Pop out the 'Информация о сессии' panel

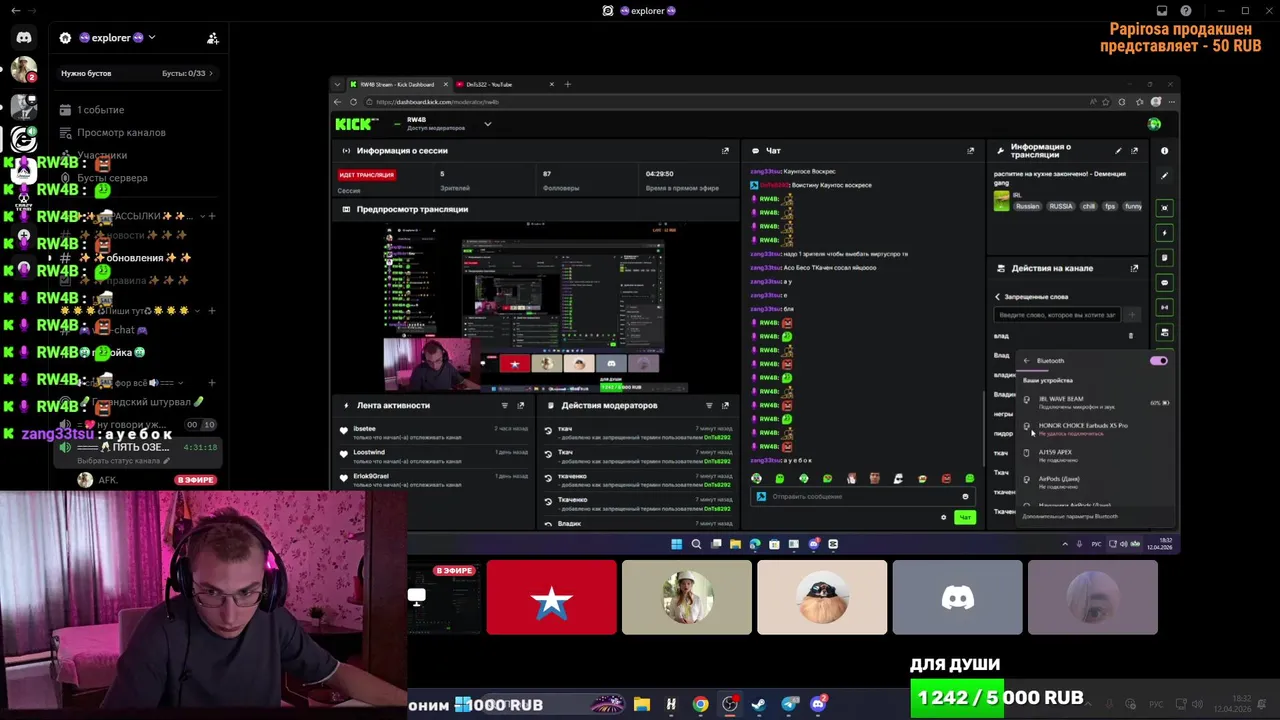point(725,151)
